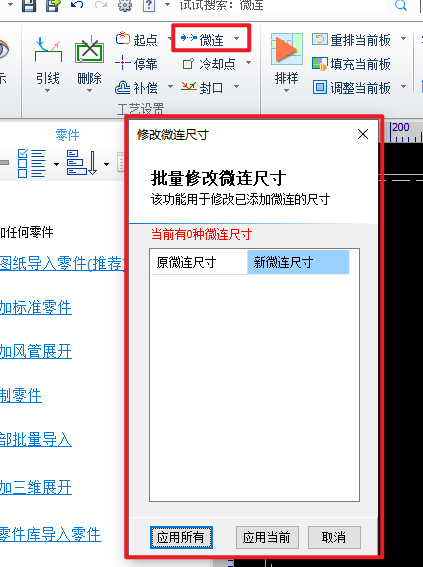Open the 加标准零件 link
This screenshot has width=423, height=567.
click(x=36, y=308)
